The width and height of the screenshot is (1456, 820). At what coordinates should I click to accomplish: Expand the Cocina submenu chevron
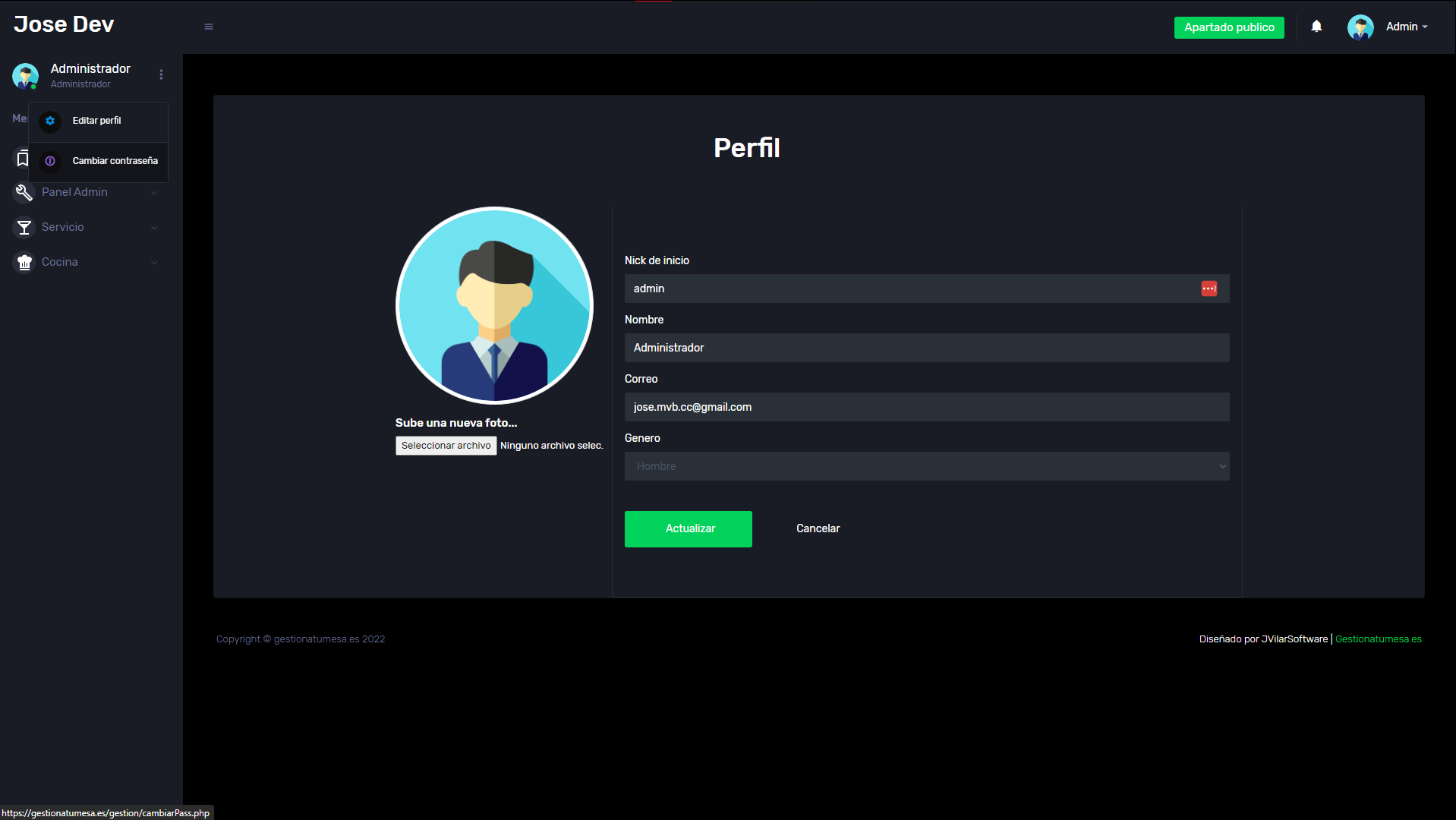(x=154, y=263)
